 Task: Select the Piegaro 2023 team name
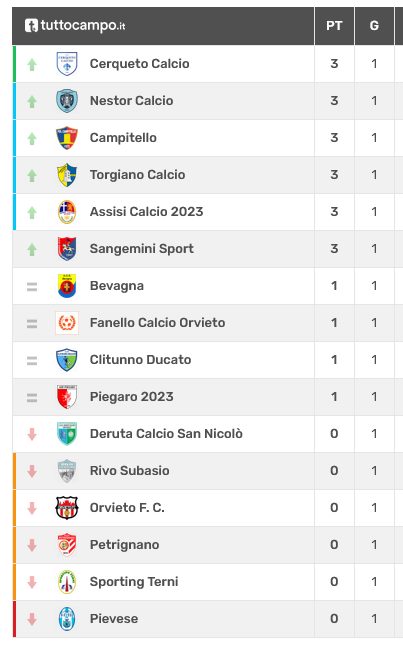[131, 397]
